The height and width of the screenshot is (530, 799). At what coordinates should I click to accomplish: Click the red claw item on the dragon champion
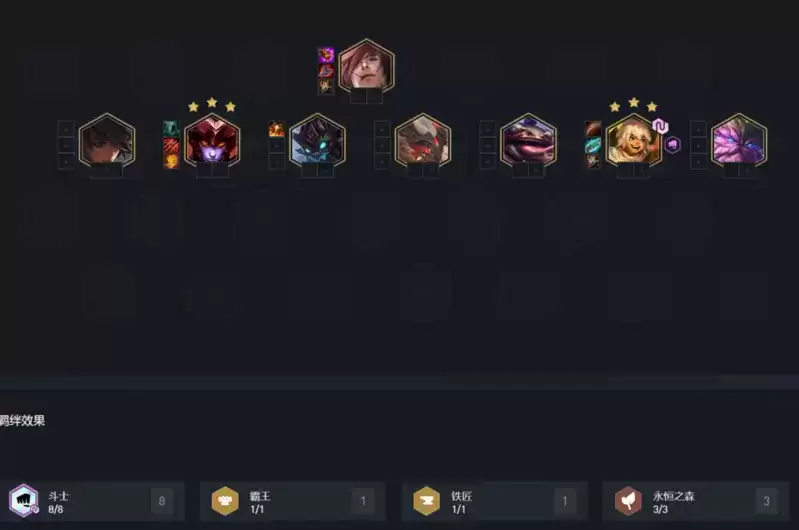172,145
